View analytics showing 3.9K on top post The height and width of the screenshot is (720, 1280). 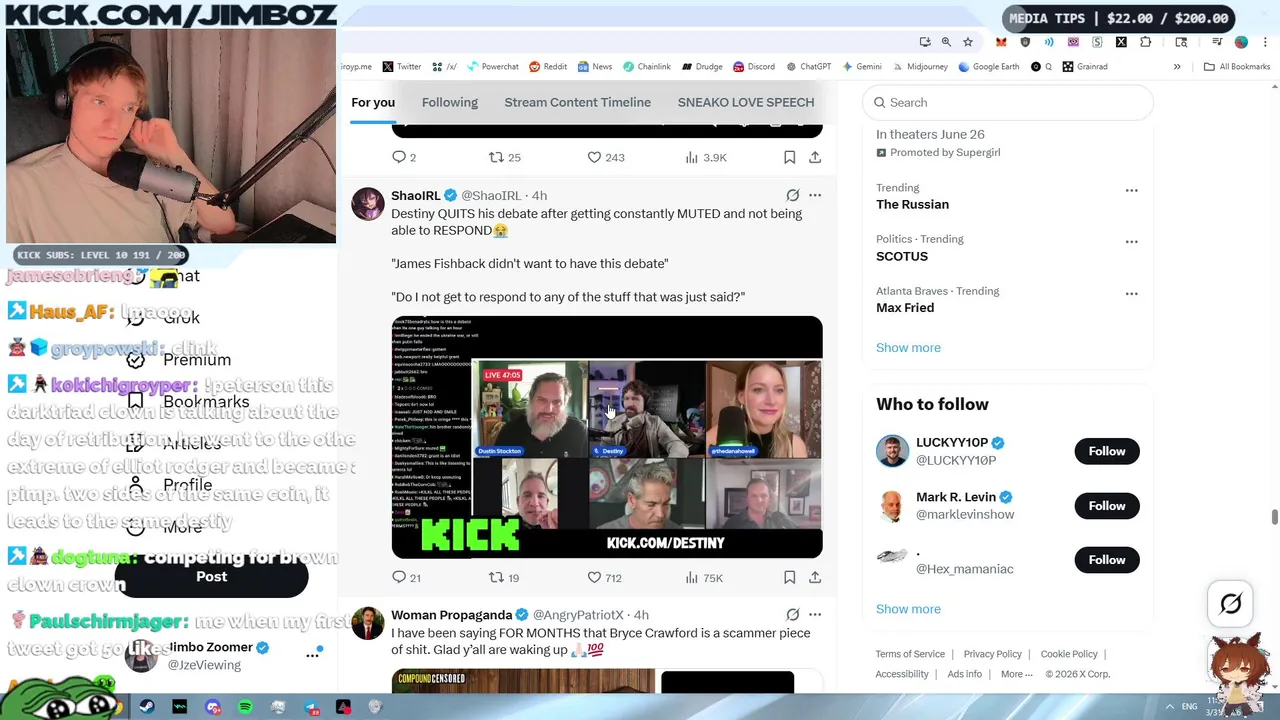point(705,157)
